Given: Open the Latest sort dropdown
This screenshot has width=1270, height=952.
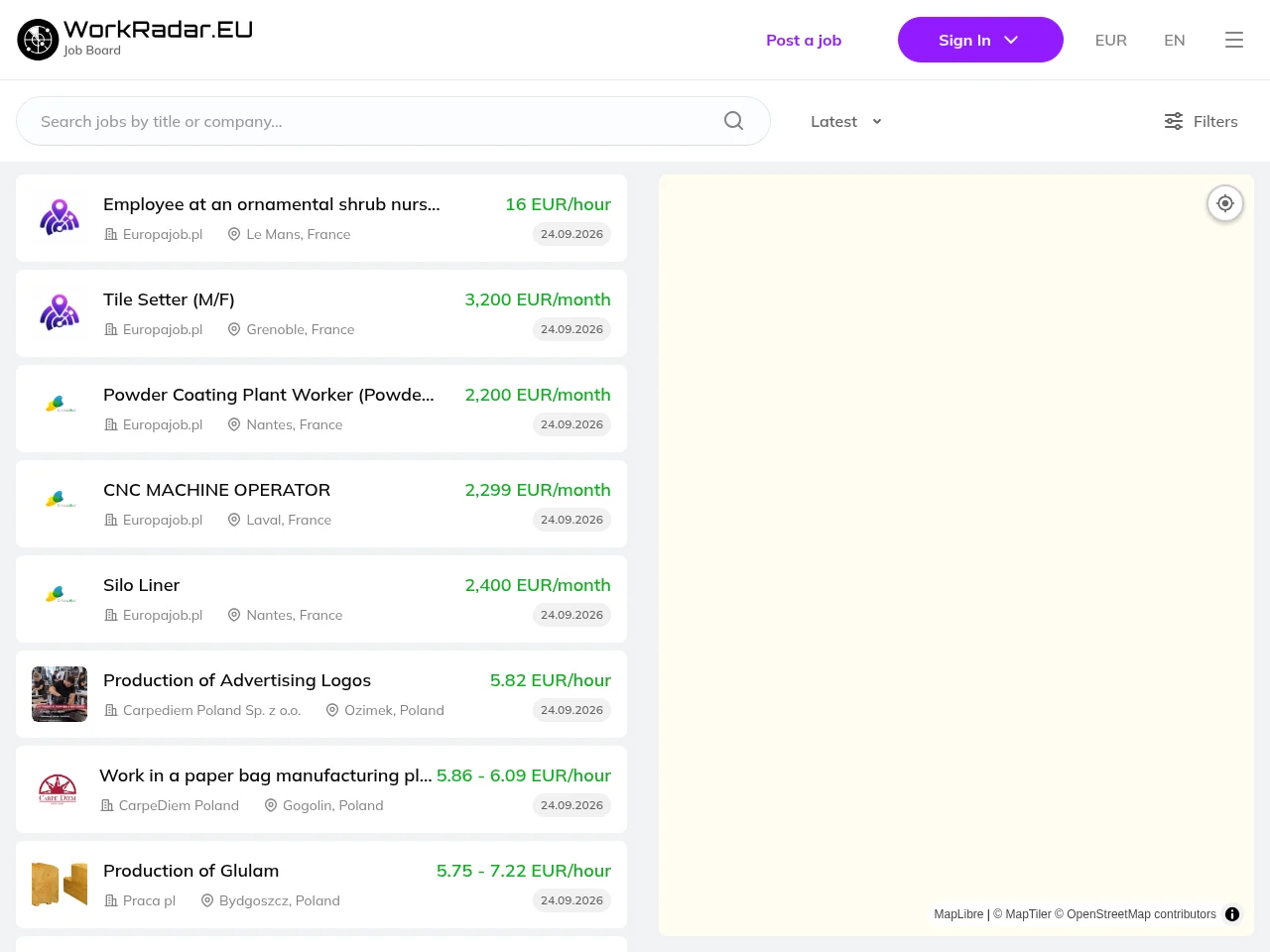Looking at the screenshot, I should coord(846,121).
